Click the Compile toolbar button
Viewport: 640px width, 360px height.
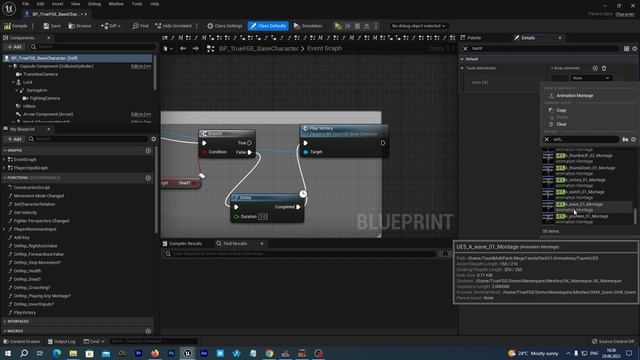click(x=16, y=26)
